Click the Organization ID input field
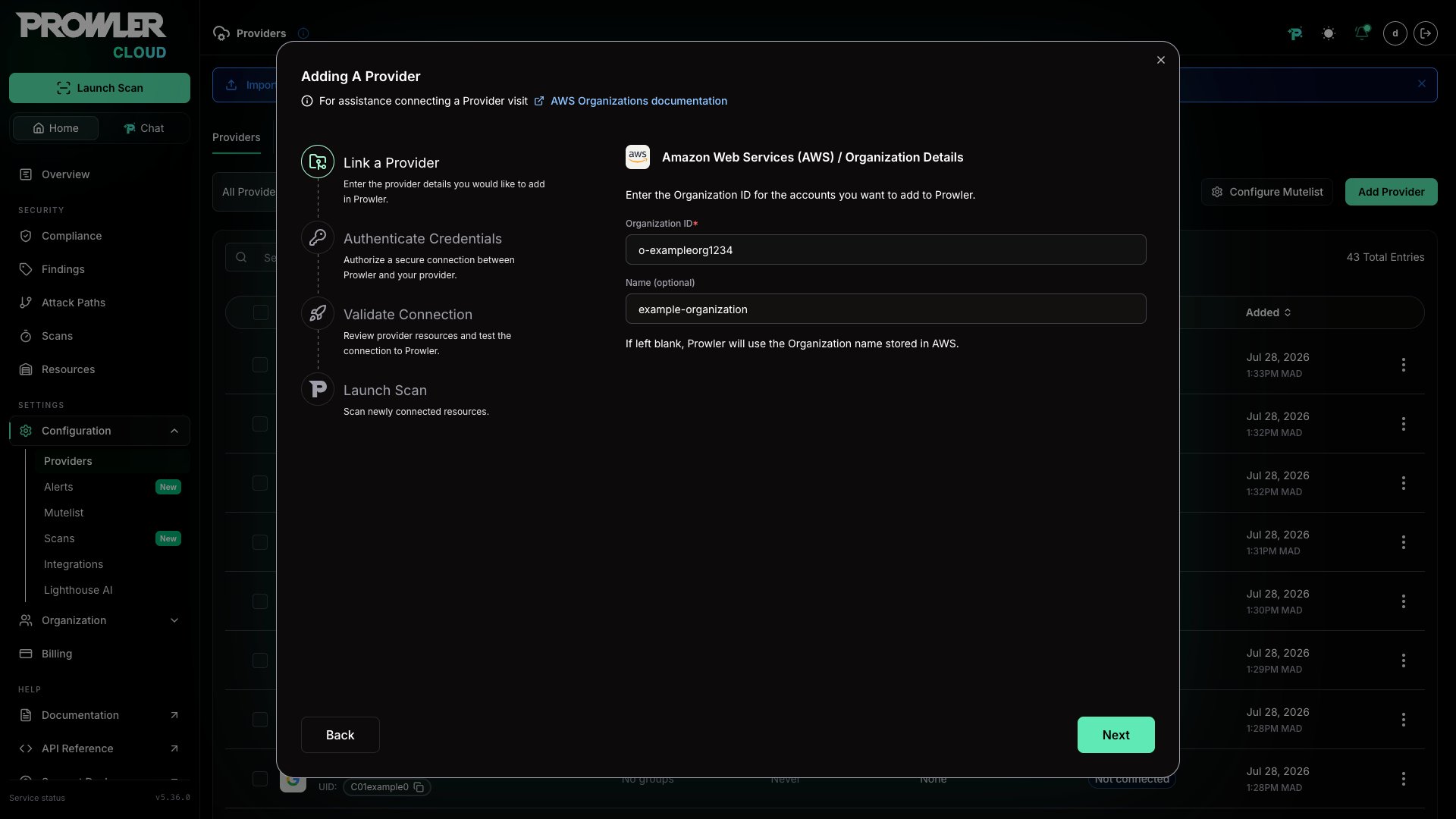The image size is (1456, 819). [885, 249]
